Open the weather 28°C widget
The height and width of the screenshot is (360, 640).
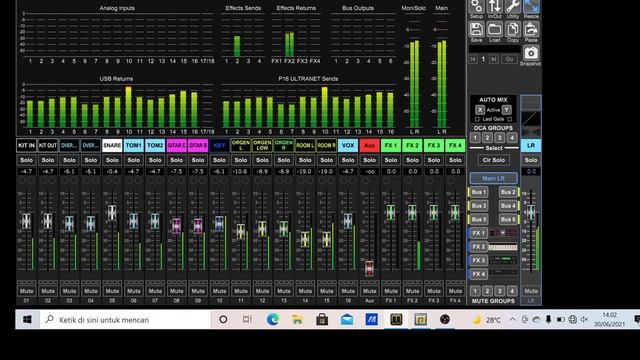(x=486, y=320)
